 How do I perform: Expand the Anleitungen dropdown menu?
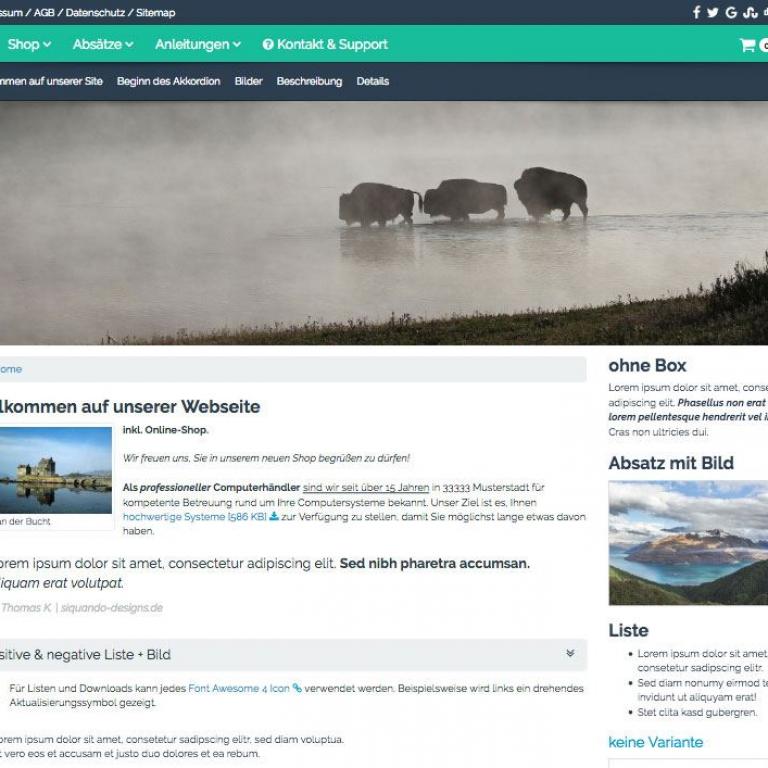click(197, 45)
